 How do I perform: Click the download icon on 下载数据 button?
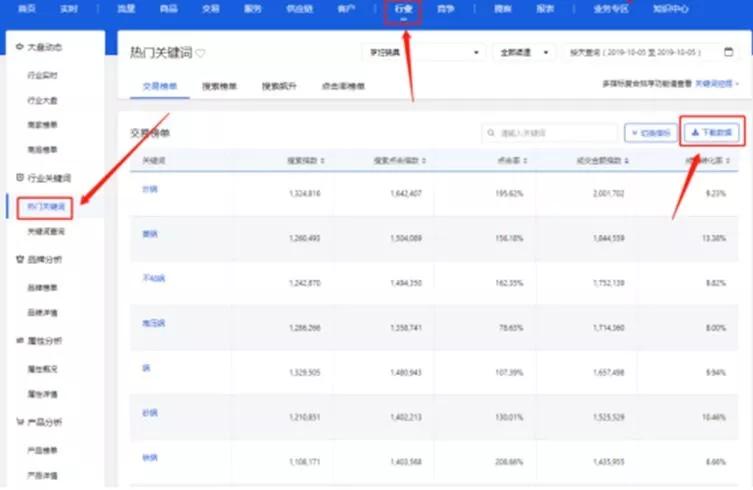(695, 132)
